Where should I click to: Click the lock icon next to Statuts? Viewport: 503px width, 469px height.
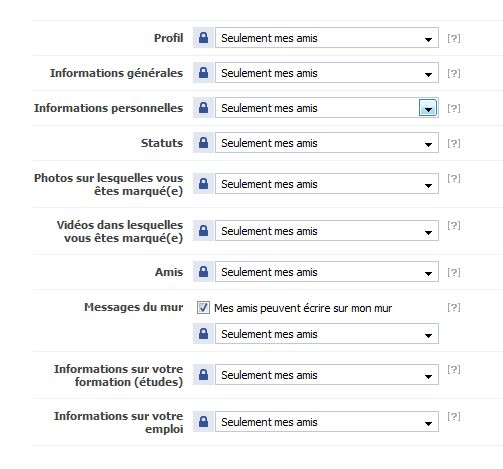[x=203, y=143]
